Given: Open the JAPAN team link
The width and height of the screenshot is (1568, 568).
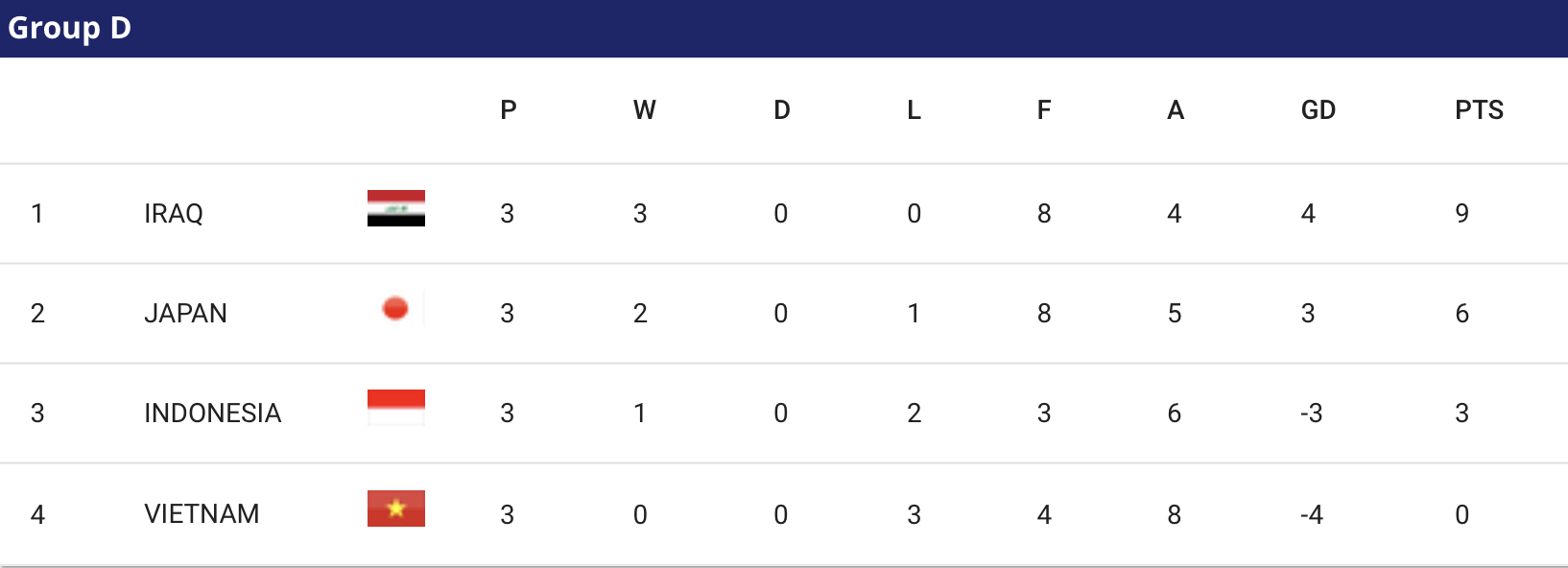Looking at the screenshot, I should [185, 313].
